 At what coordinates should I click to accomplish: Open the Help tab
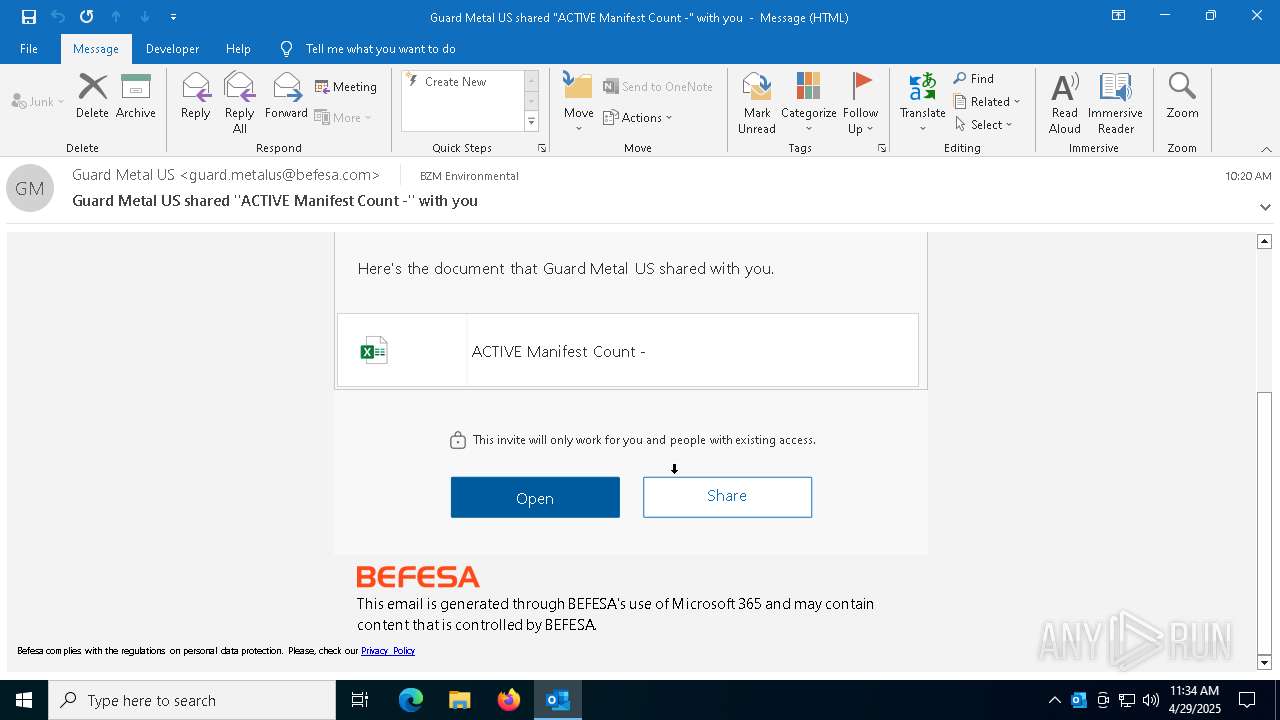pos(238,49)
